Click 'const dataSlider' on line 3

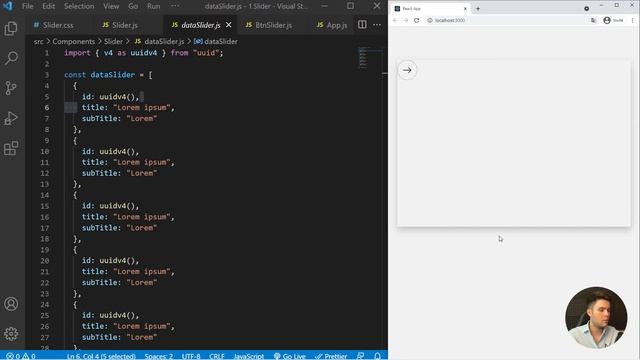coord(99,75)
